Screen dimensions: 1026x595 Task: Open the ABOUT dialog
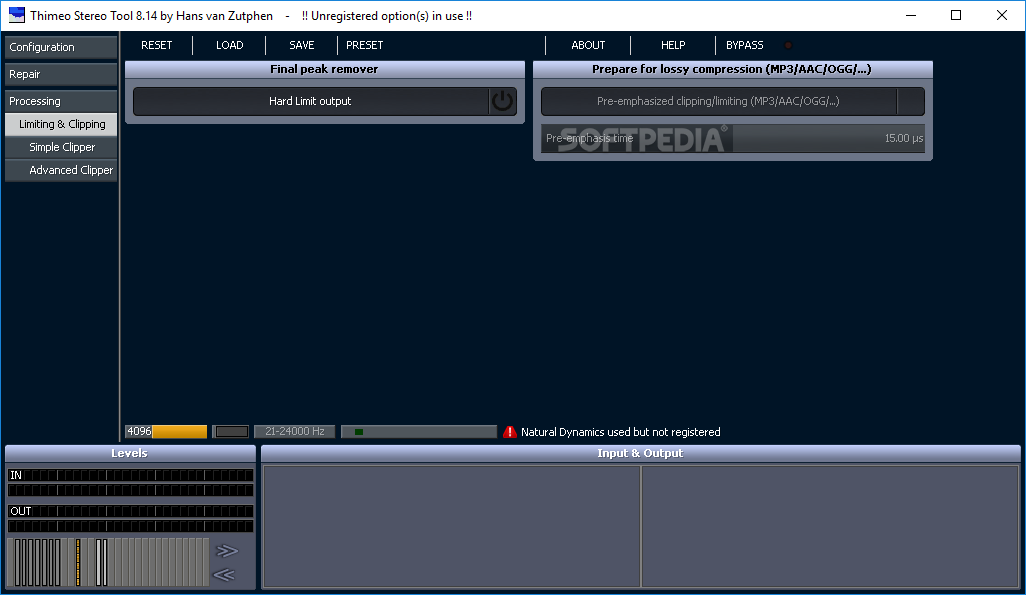588,45
